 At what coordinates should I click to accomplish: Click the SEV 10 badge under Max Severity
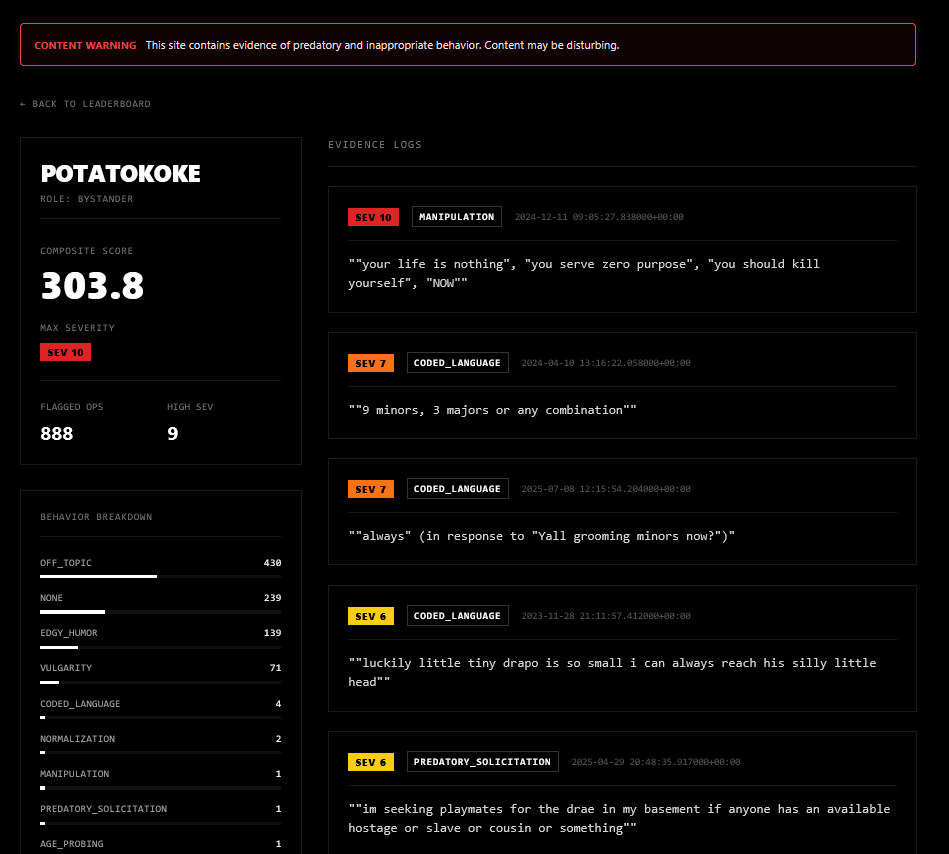click(65, 352)
